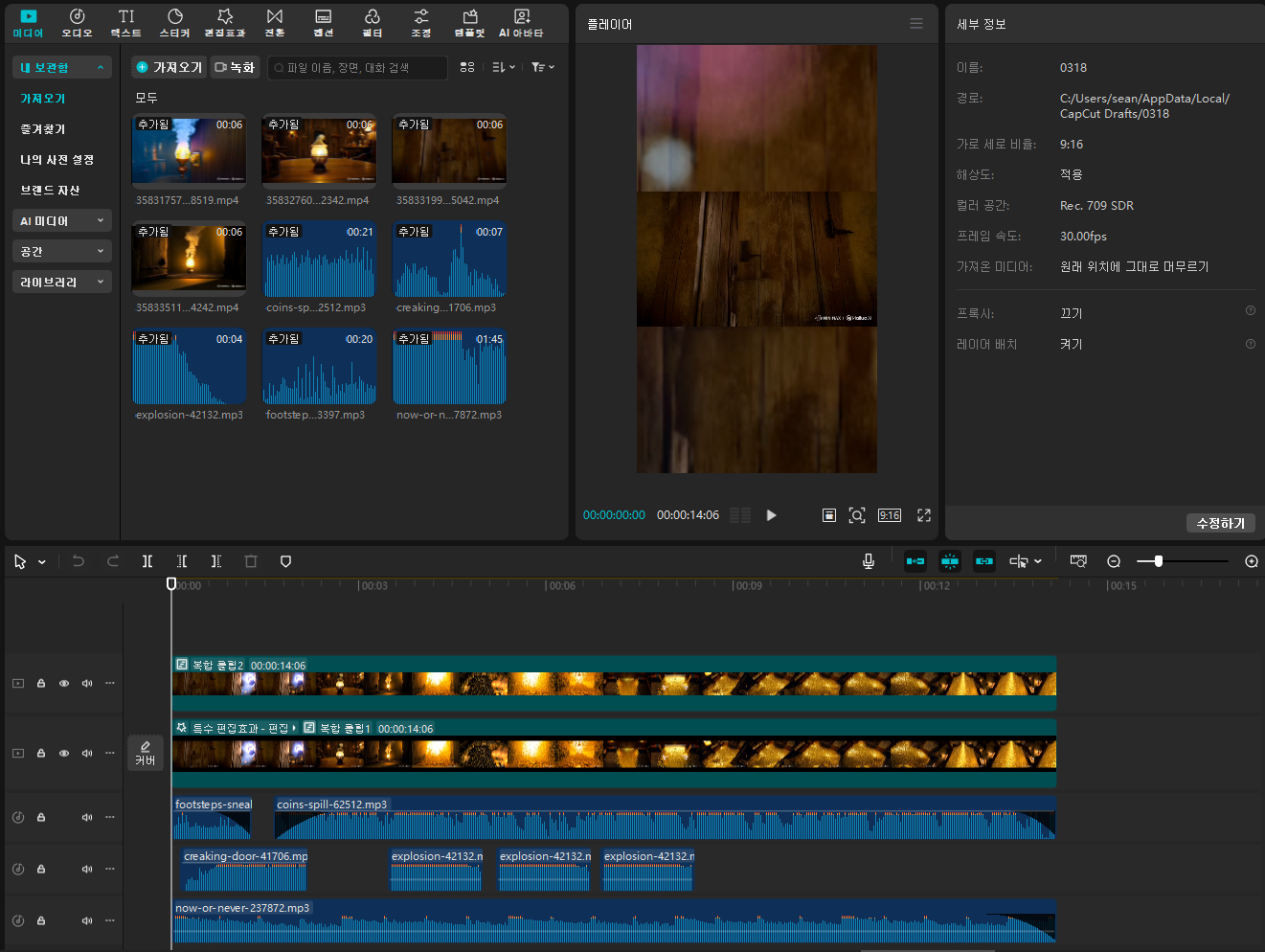Mute the creaking-door audio track
The width and height of the screenshot is (1265, 952).
pos(87,870)
